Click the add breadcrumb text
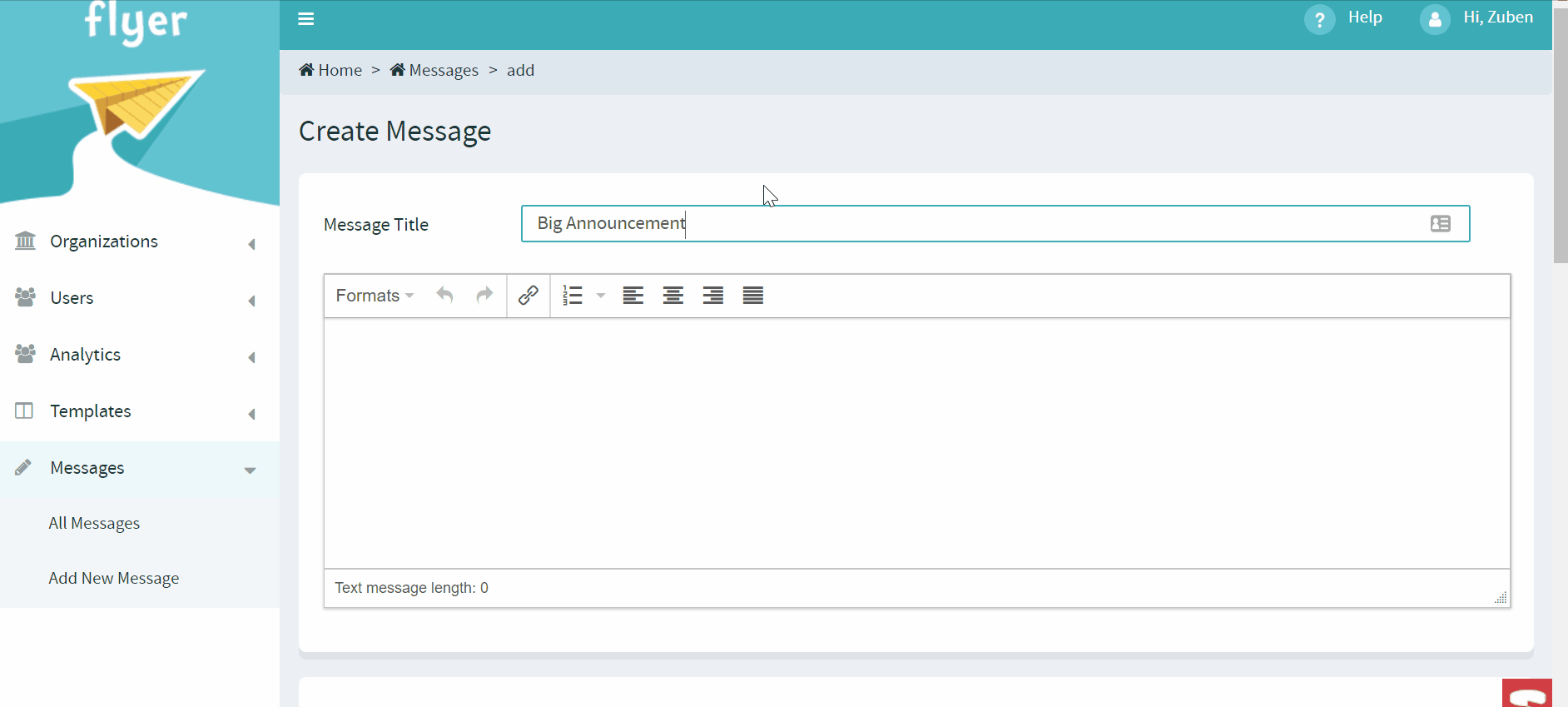Viewport: 1568px width, 707px height. [x=520, y=70]
